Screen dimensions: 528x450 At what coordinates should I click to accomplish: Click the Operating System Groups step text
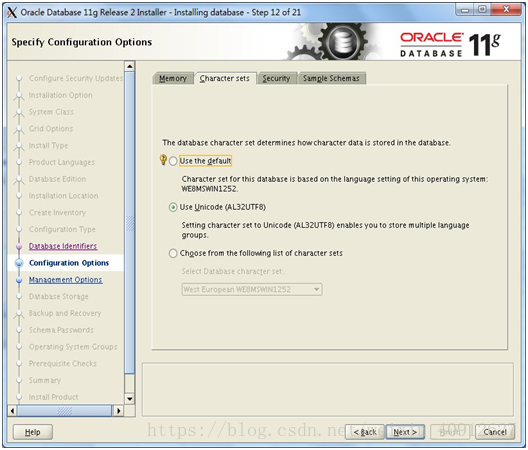tap(73, 347)
